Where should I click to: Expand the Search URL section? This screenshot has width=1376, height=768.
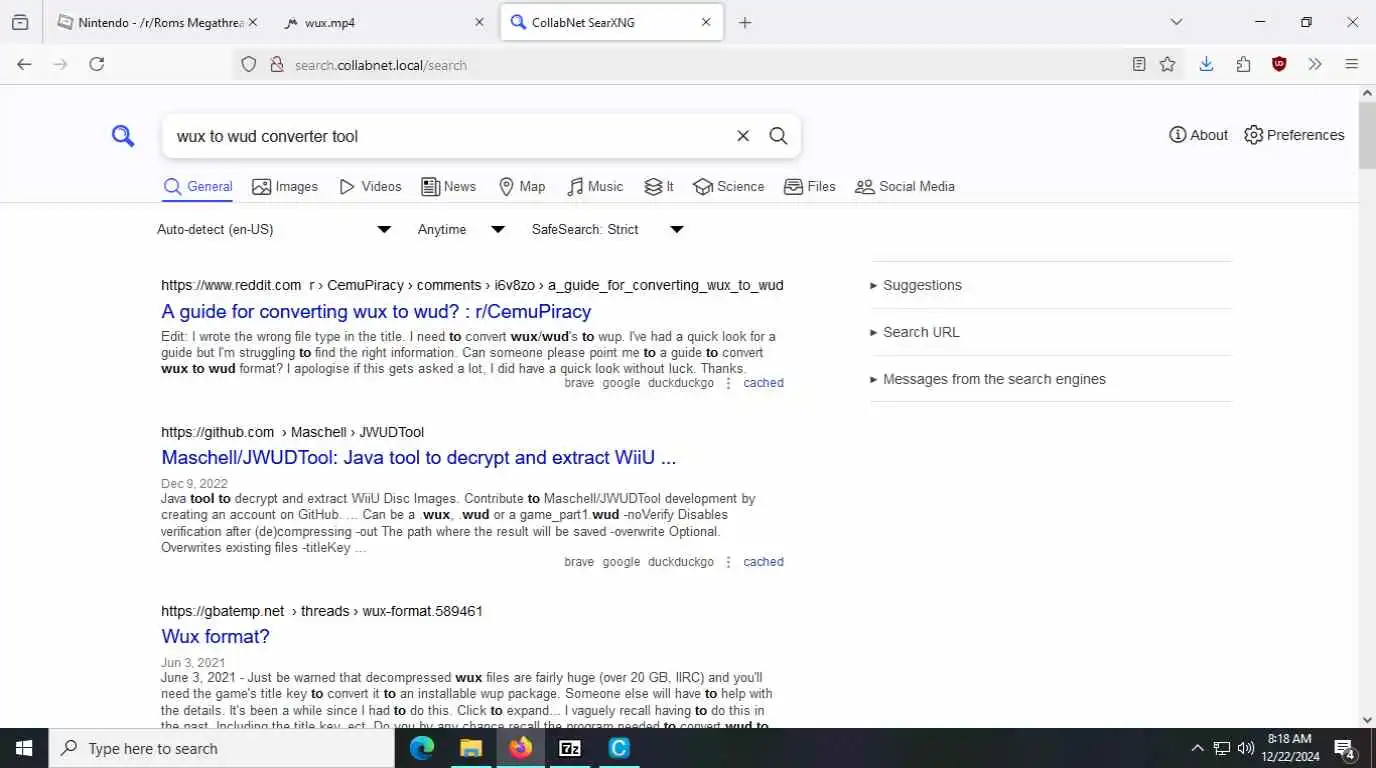[x=1051, y=332]
